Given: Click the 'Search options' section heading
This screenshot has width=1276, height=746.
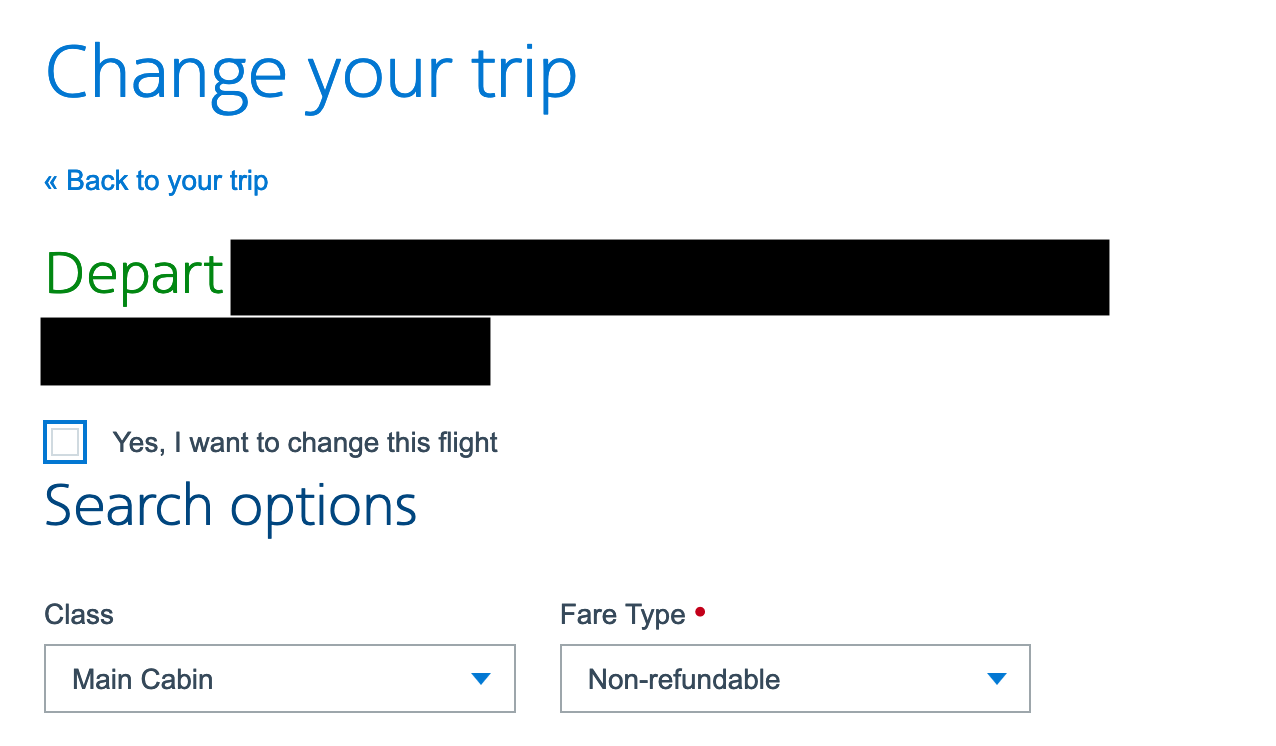Looking at the screenshot, I should [230, 505].
